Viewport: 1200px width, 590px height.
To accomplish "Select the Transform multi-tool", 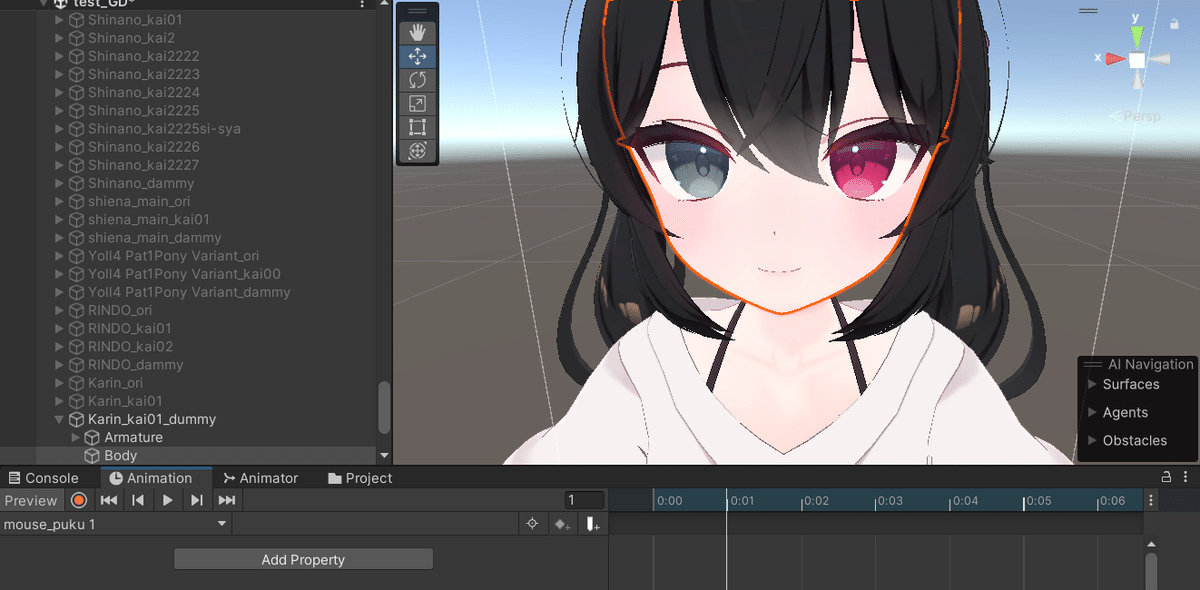I will [x=417, y=152].
